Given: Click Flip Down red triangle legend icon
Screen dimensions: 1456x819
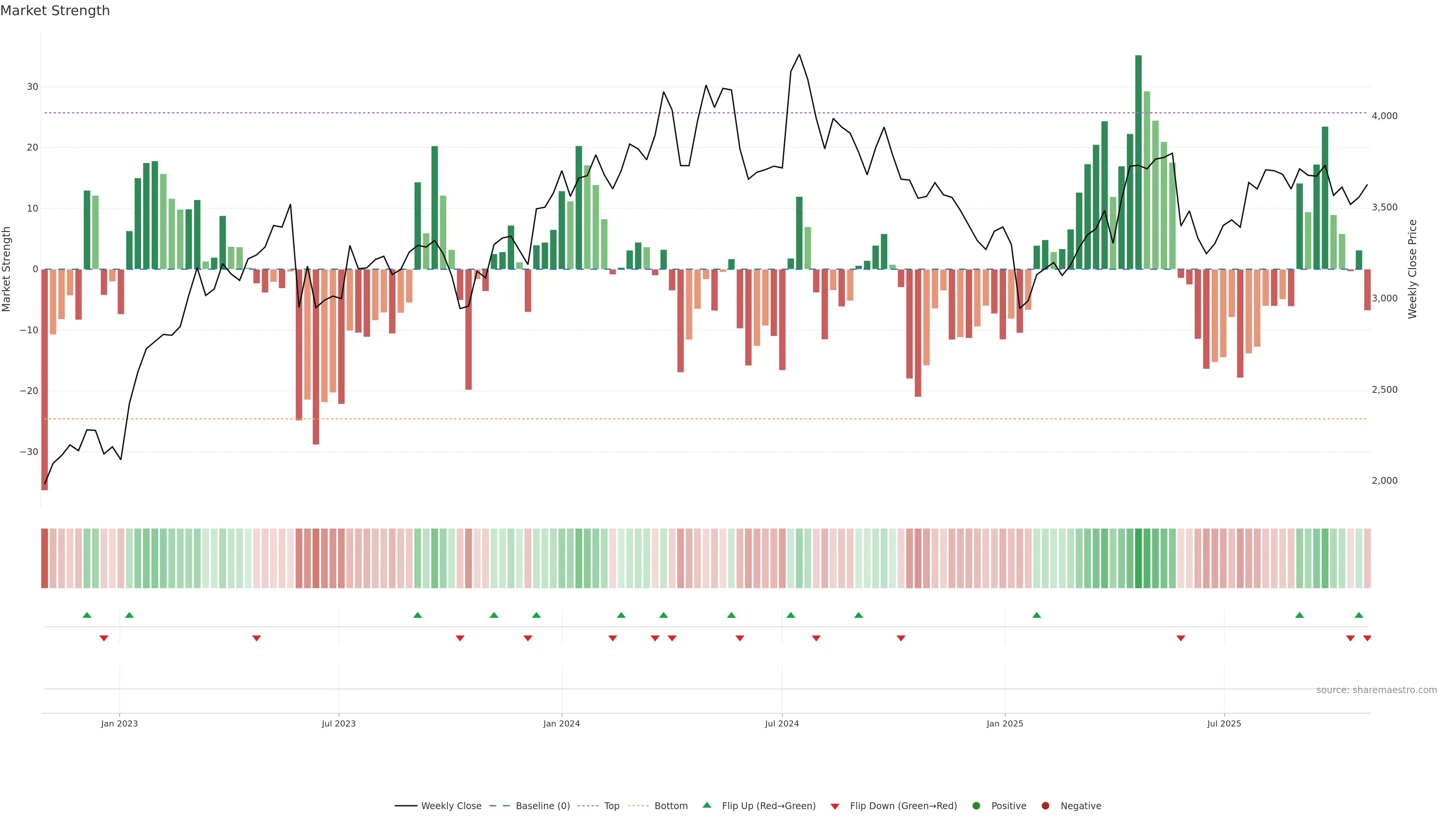Looking at the screenshot, I should coord(835,806).
